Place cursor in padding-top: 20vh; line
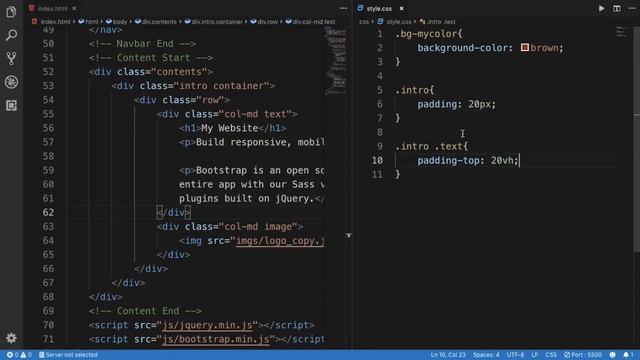640x360 pixels. [468, 160]
